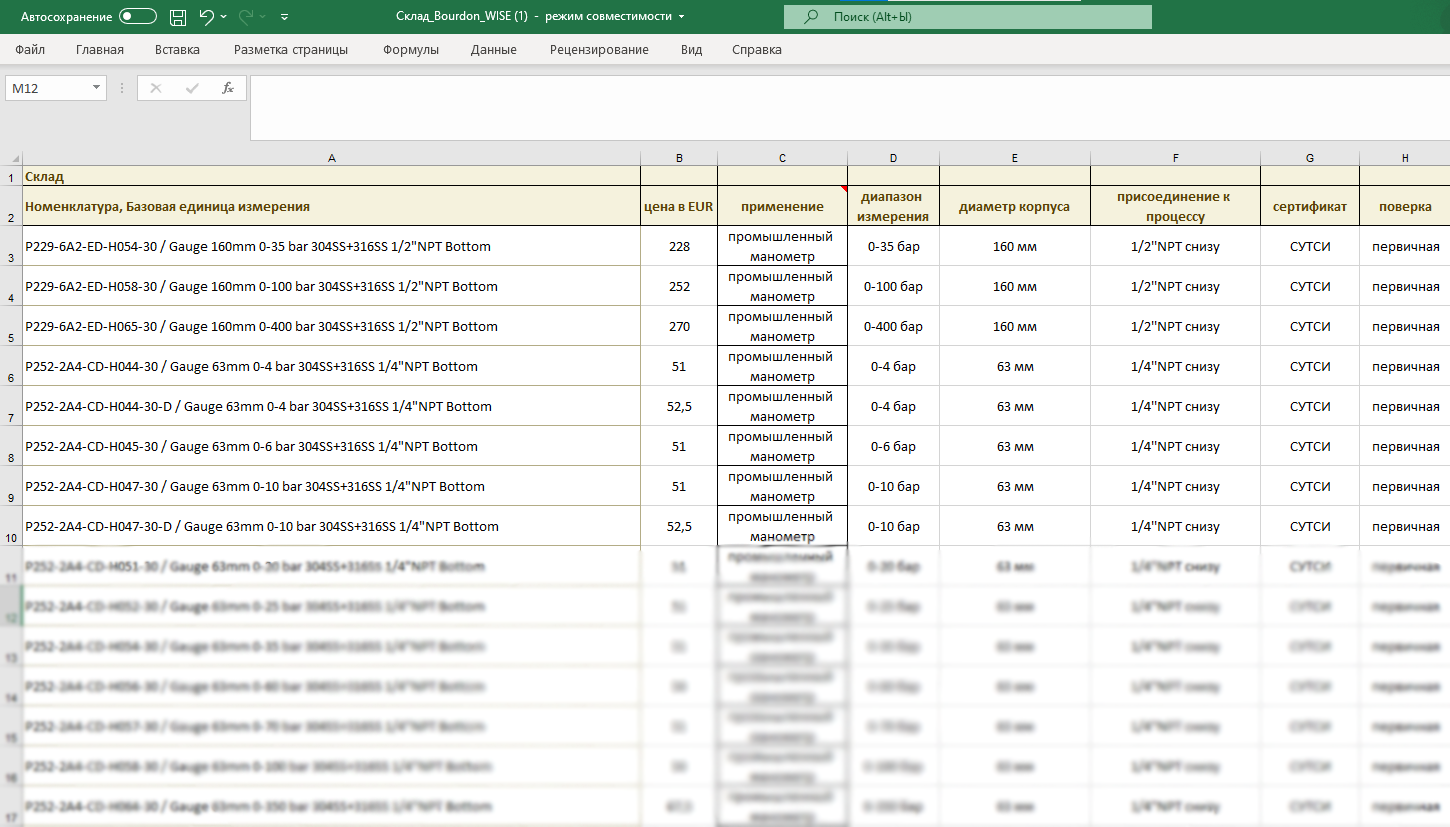Open Customize Quick Access Toolbar dropdown
Screen dimensions: 1450x827
(285, 17)
